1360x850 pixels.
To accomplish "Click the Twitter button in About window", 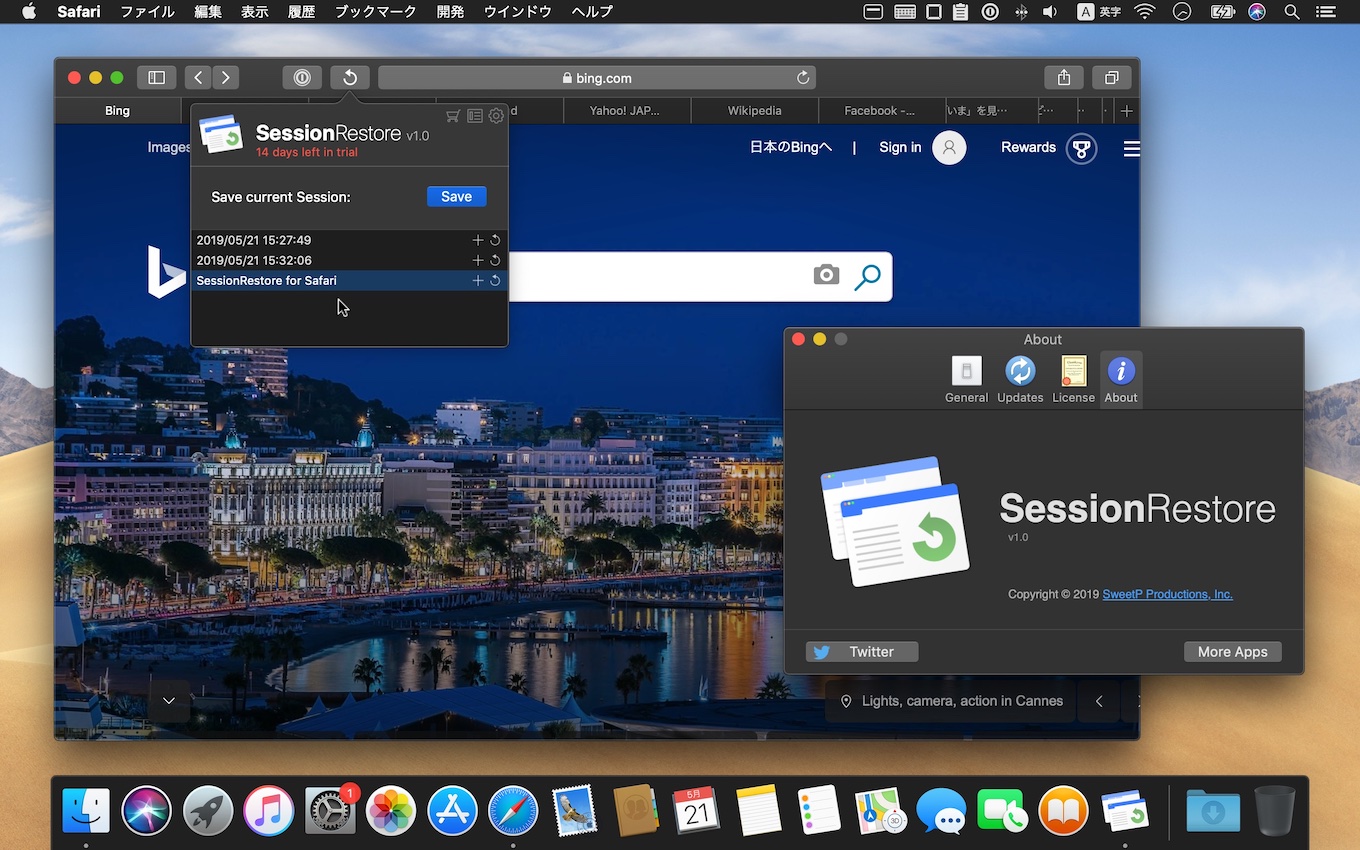I will (x=862, y=652).
